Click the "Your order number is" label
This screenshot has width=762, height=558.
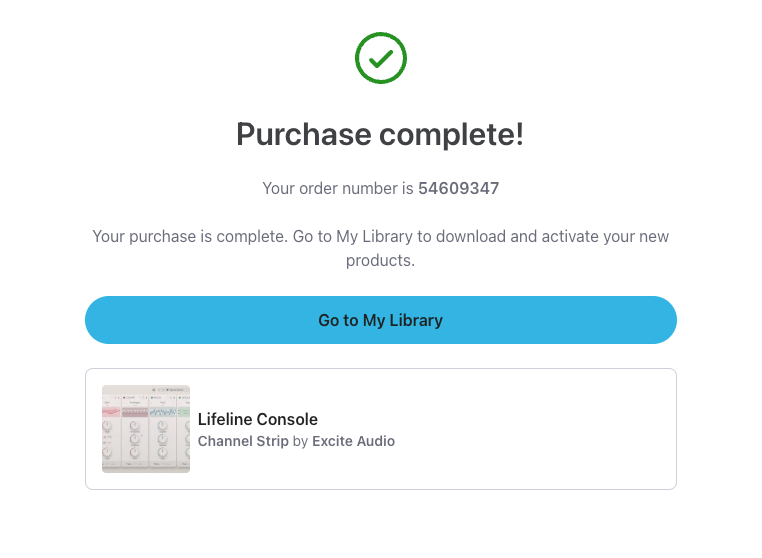(338, 188)
